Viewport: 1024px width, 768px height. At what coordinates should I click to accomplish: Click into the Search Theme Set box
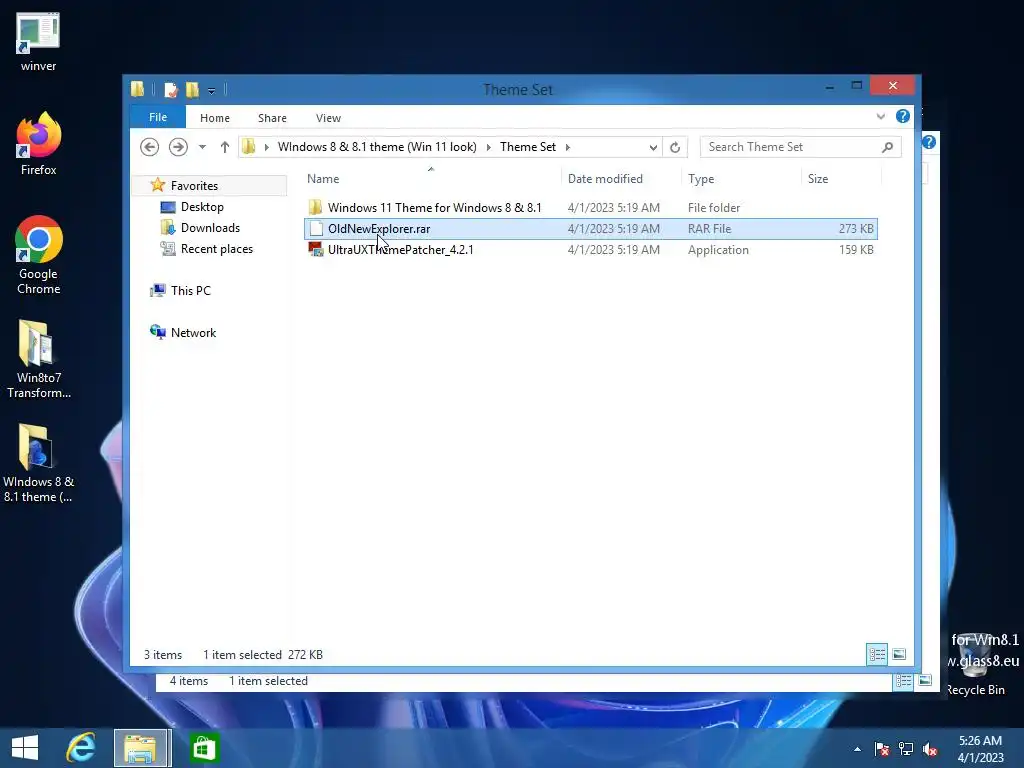coord(790,147)
